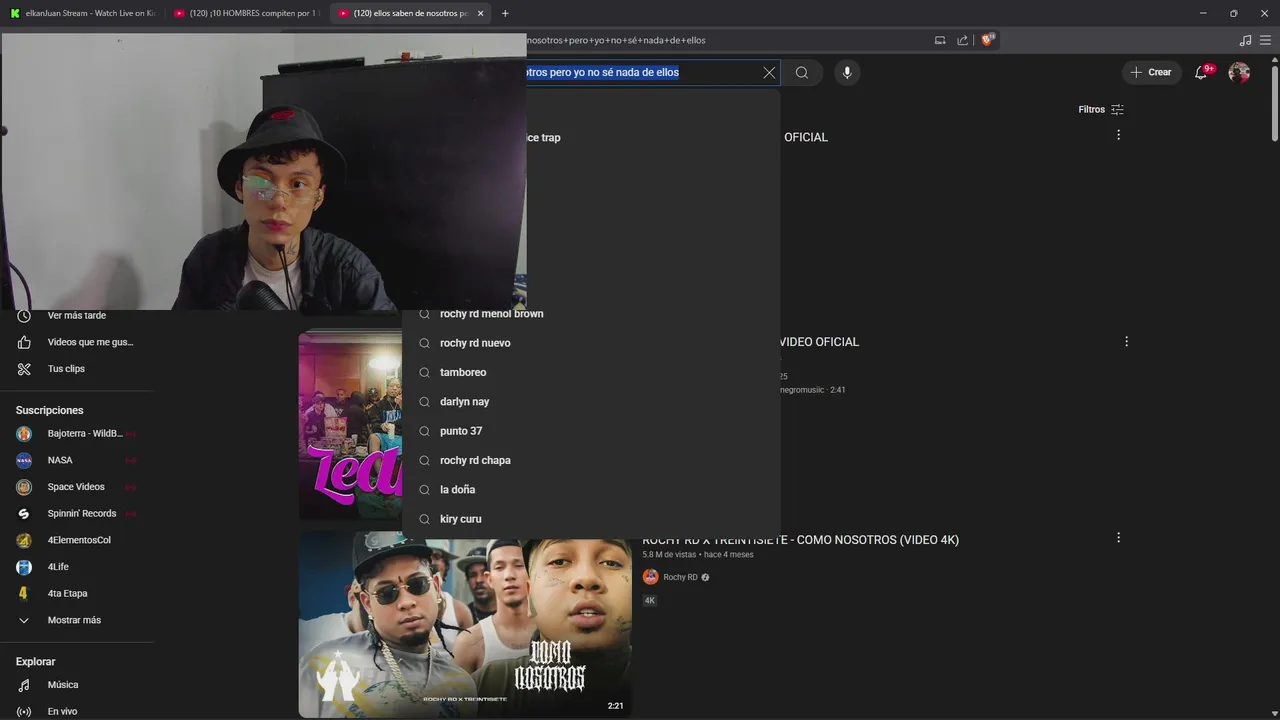Click the Música note icon

point(24,685)
